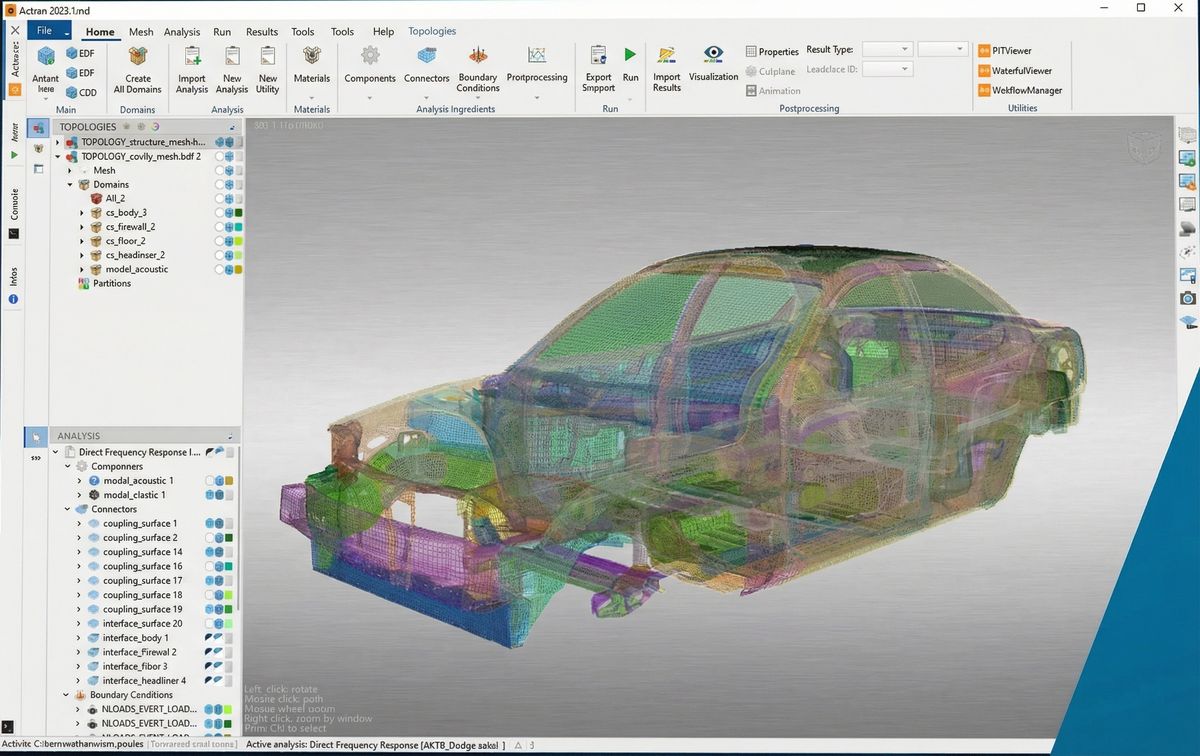This screenshot has height=756, width=1200.
Task: Open the Result Type dropdown
Action: coord(887,49)
